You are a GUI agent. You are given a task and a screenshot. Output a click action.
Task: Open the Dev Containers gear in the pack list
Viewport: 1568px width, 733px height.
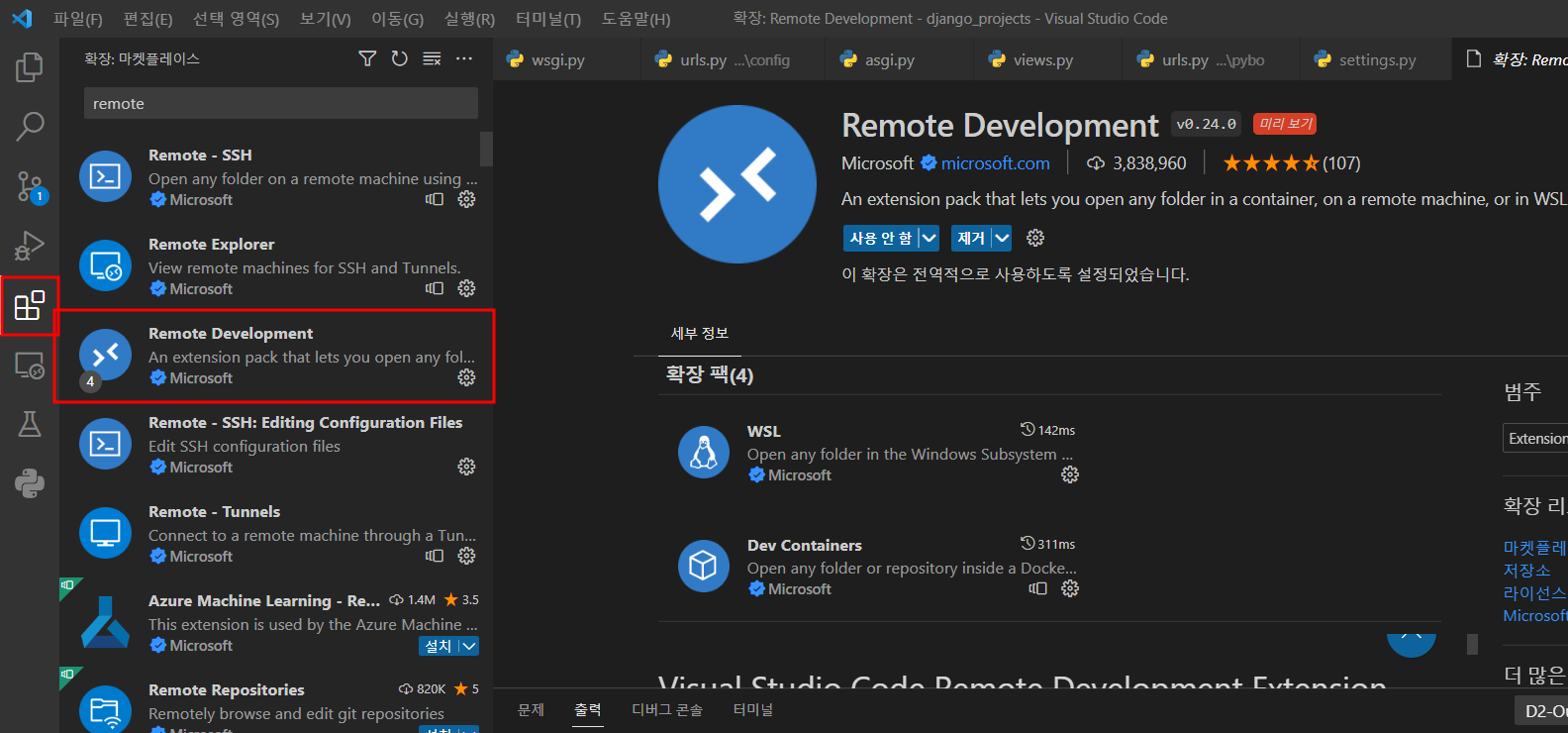1070,588
